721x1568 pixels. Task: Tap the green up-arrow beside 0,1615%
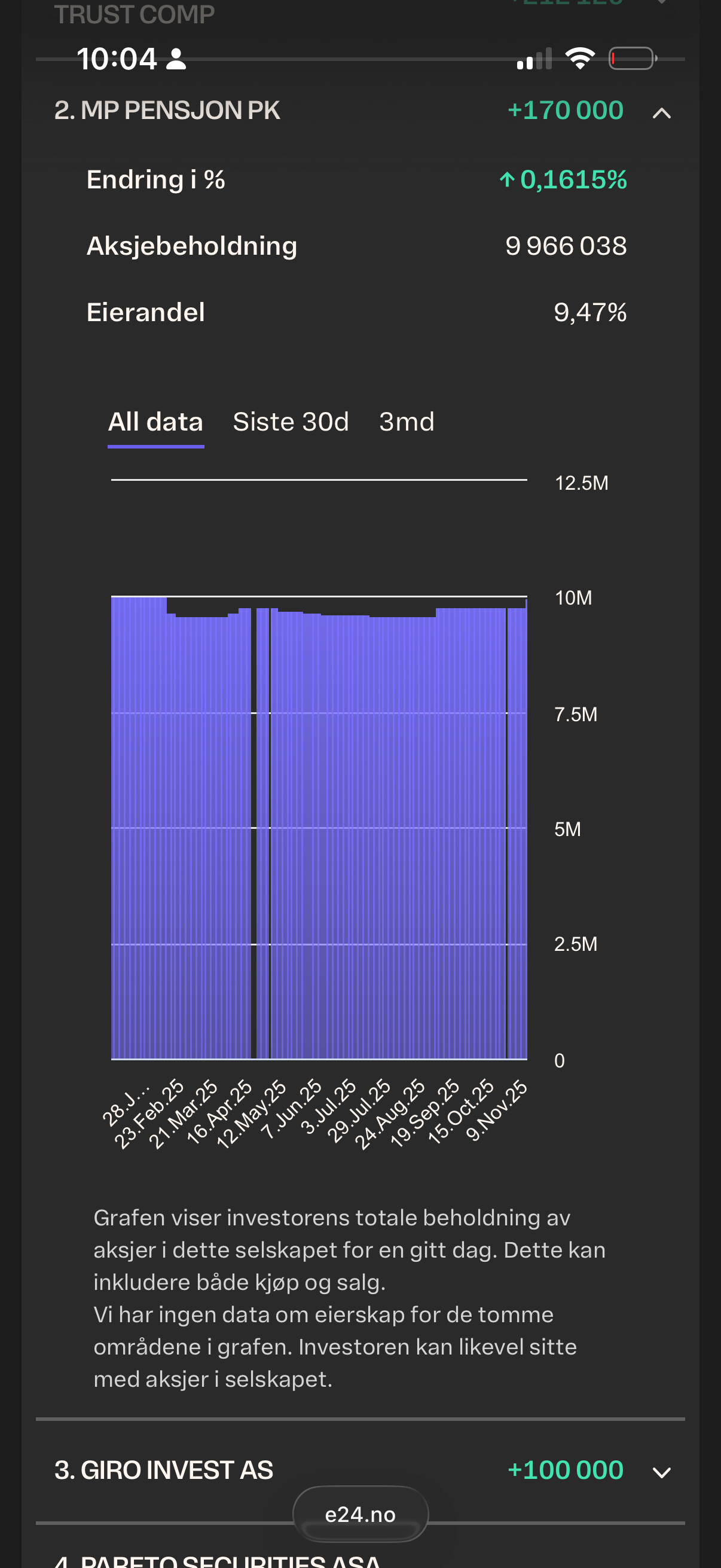[x=507, y=179]
